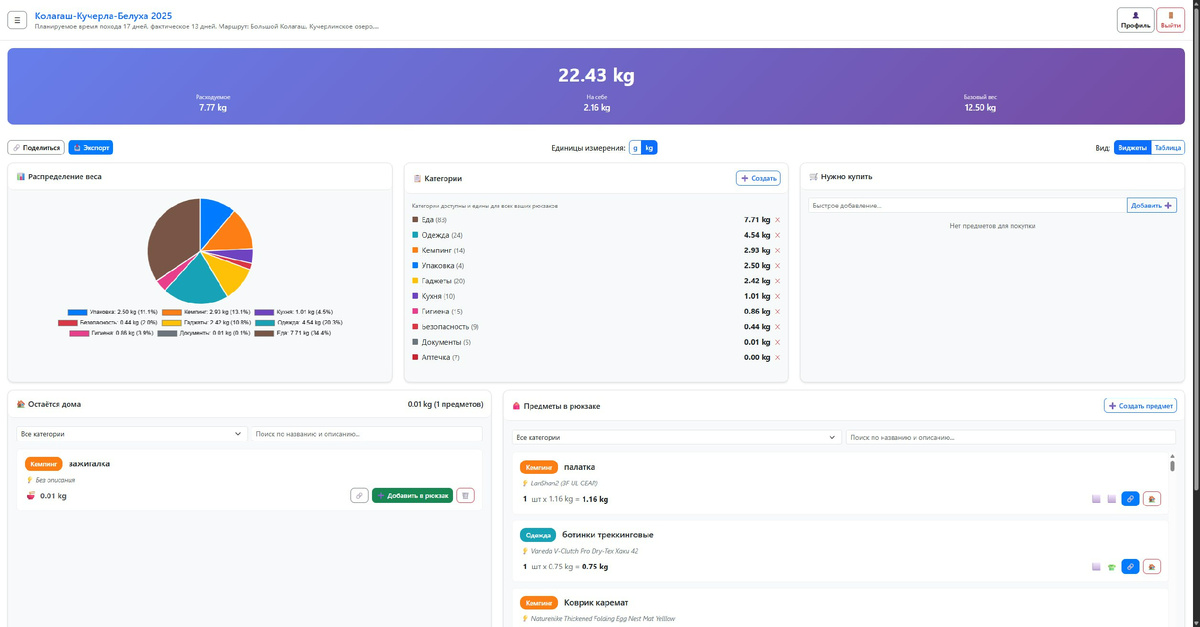Click the green shirt icon on the ботинки треккинговые row
This screenshot has width=1200, height=627.
pyautogui.click(x=1110, y=566)
